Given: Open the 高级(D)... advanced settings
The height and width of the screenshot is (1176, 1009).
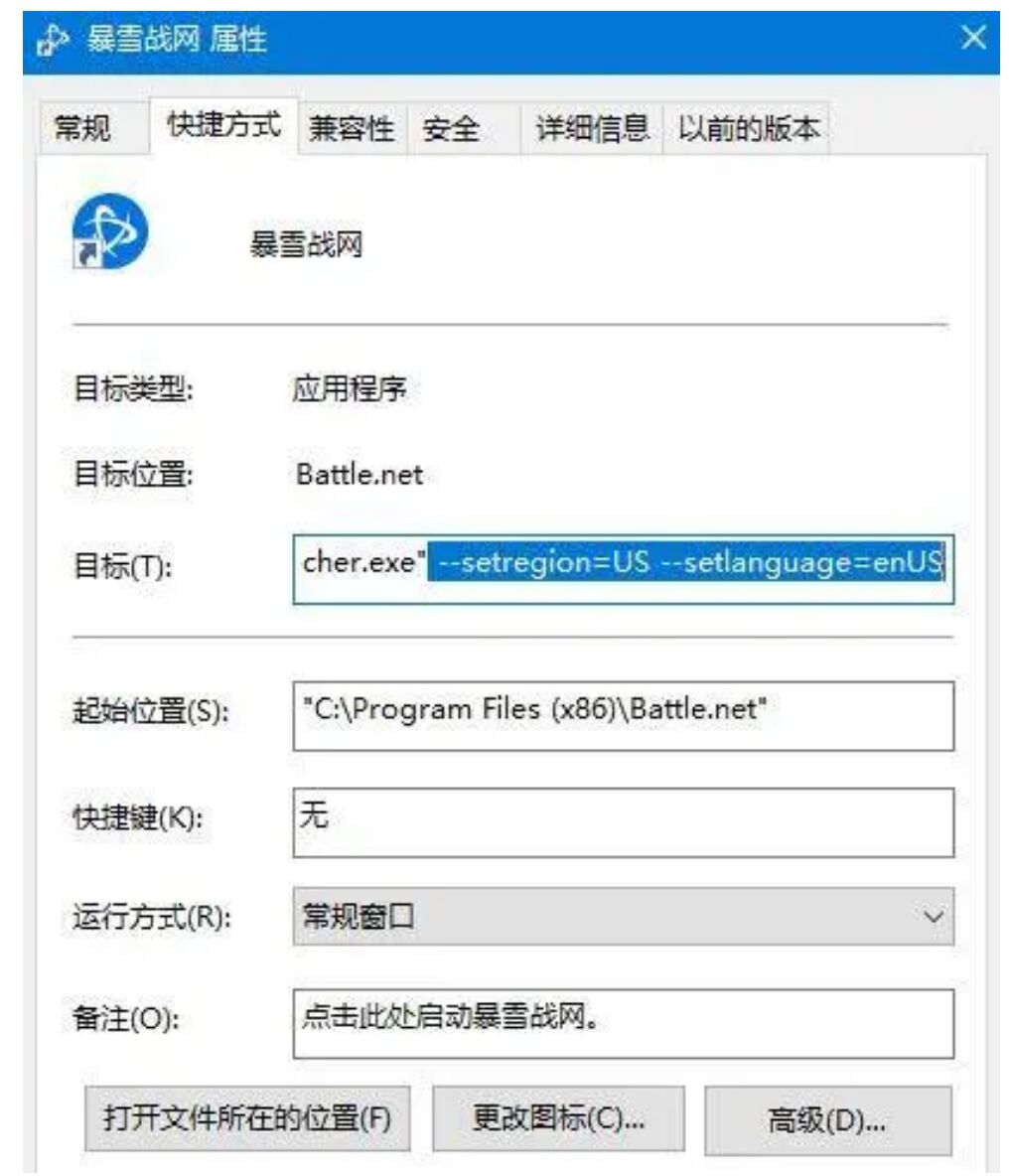Looking at the screenshot, I should click(x=828, y=1119).
